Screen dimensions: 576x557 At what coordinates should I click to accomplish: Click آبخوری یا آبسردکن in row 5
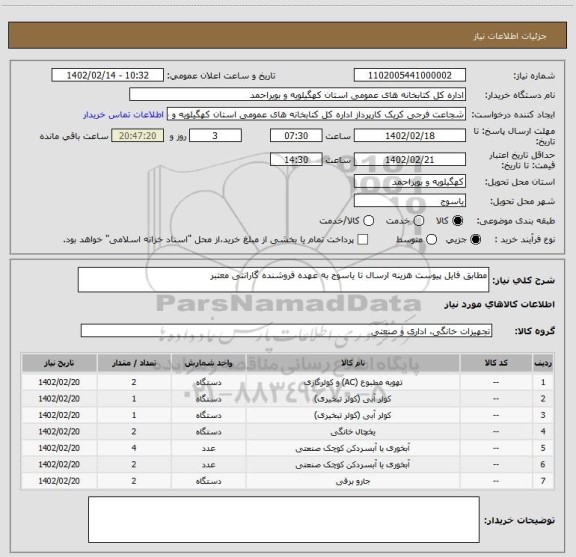pyautogui.click(x=353, y=448)
